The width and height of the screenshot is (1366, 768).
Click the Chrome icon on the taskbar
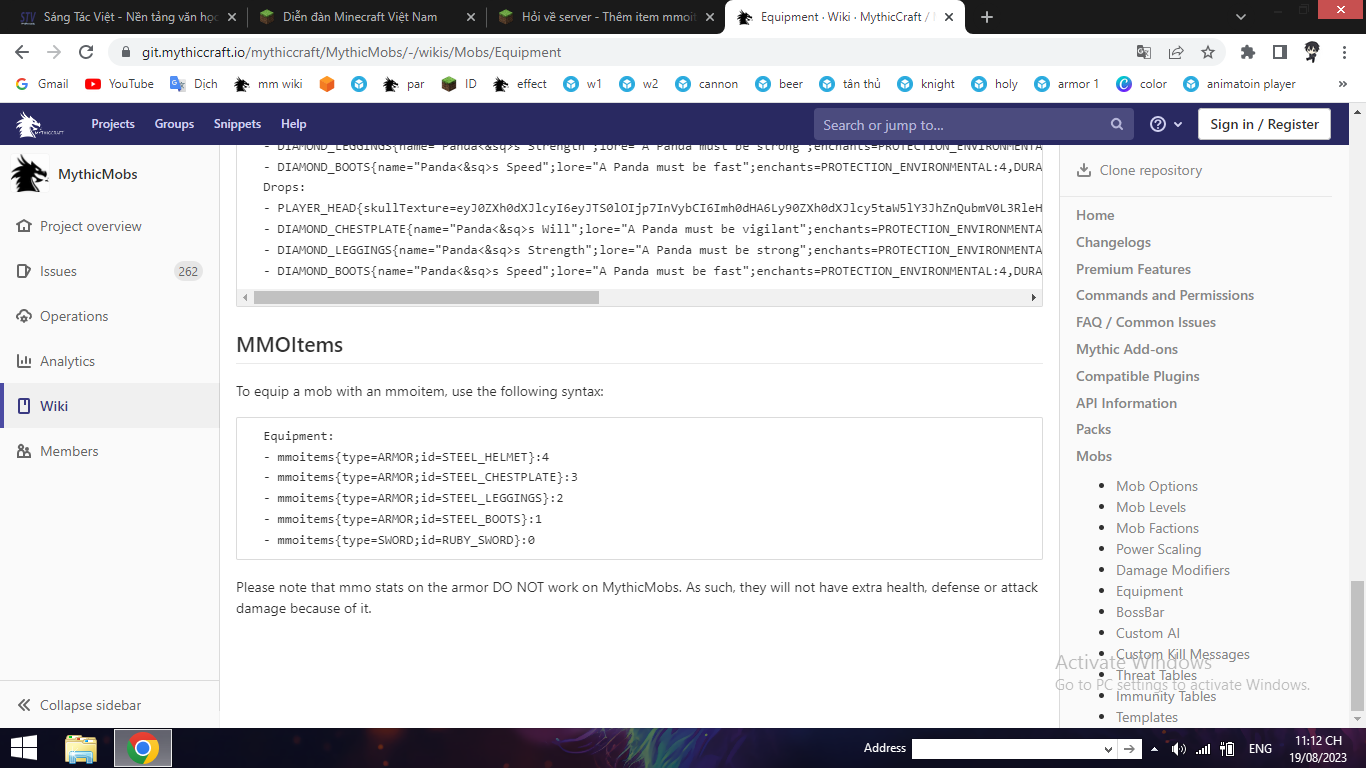tap(143, 748)
